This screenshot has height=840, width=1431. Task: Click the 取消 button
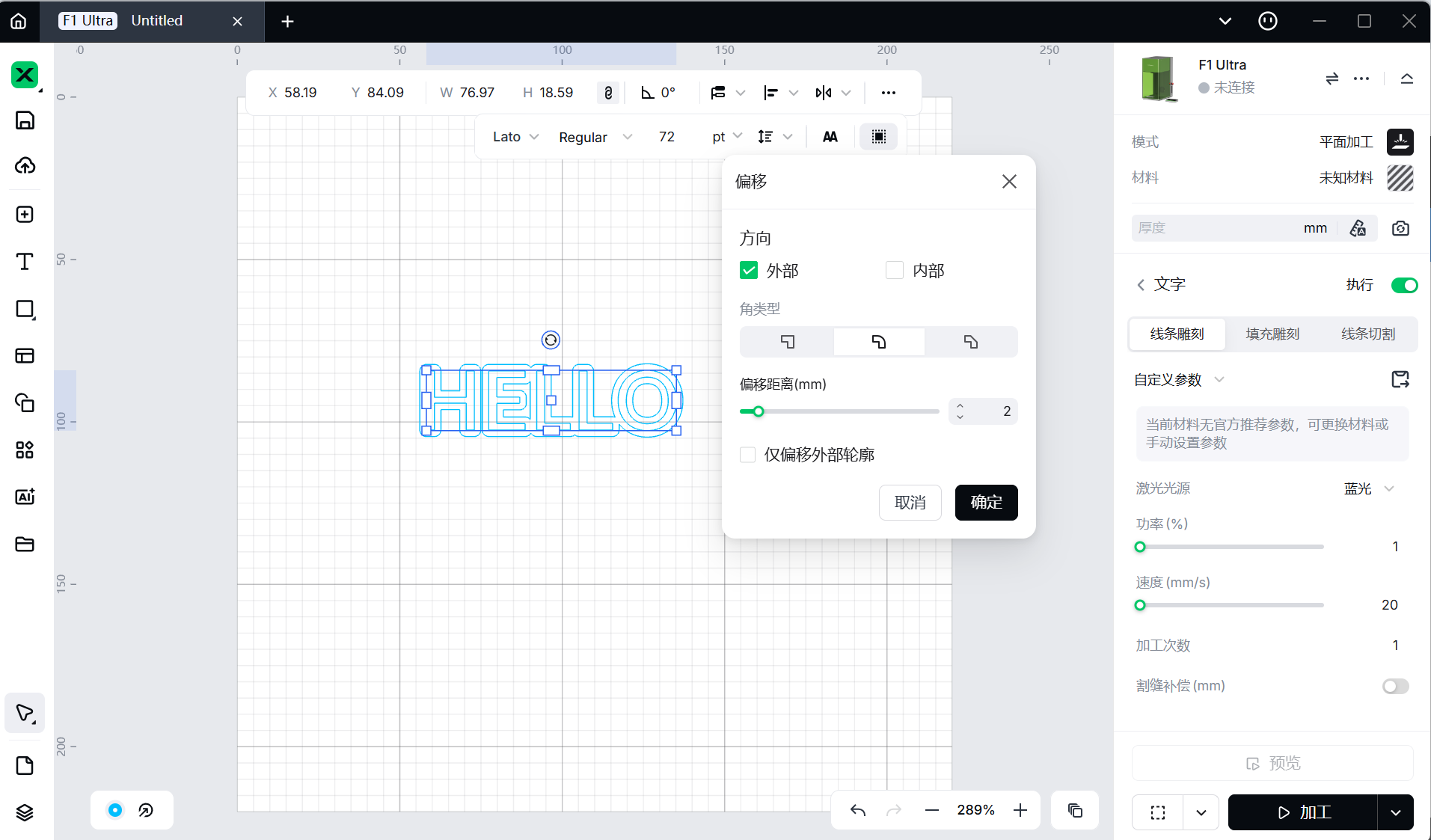(910, 503)
